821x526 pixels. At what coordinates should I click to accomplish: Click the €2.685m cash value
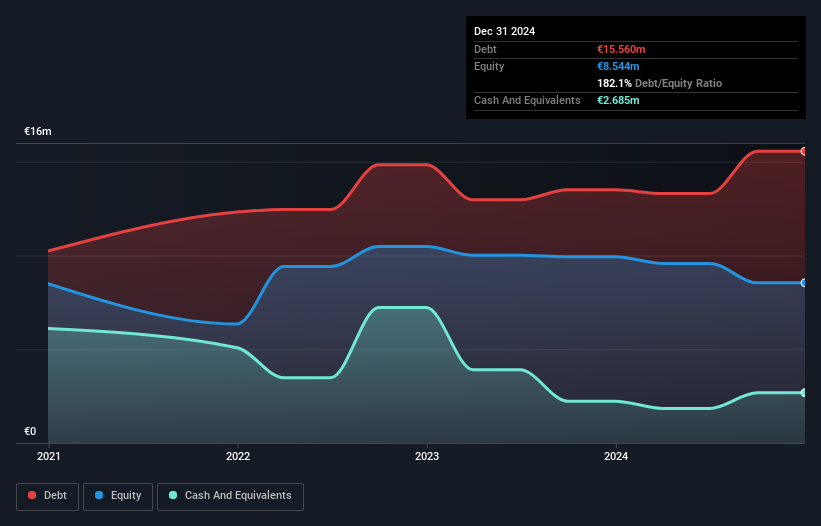pyautogui.click(x=618, y=100)
